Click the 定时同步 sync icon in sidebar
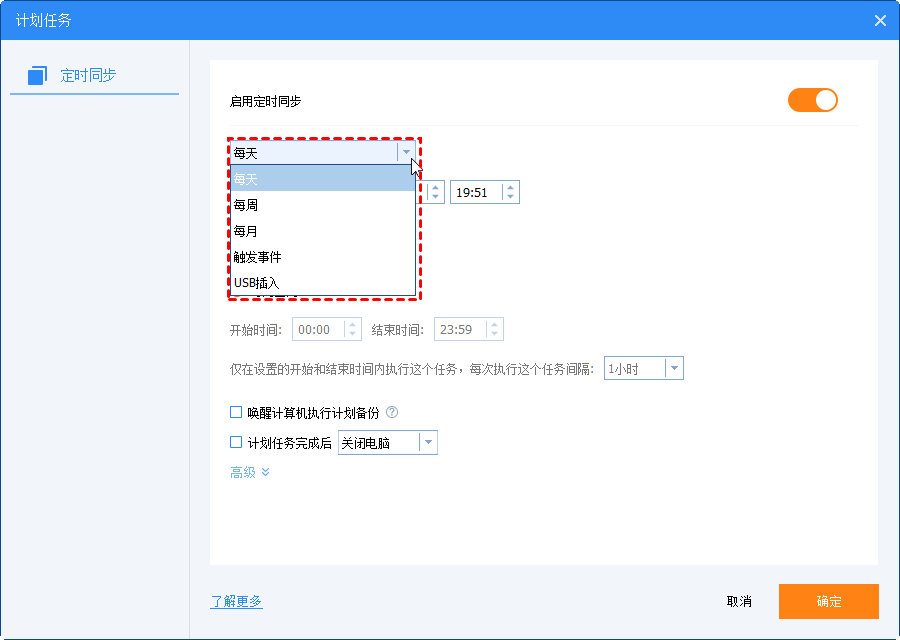 (38, 75)
